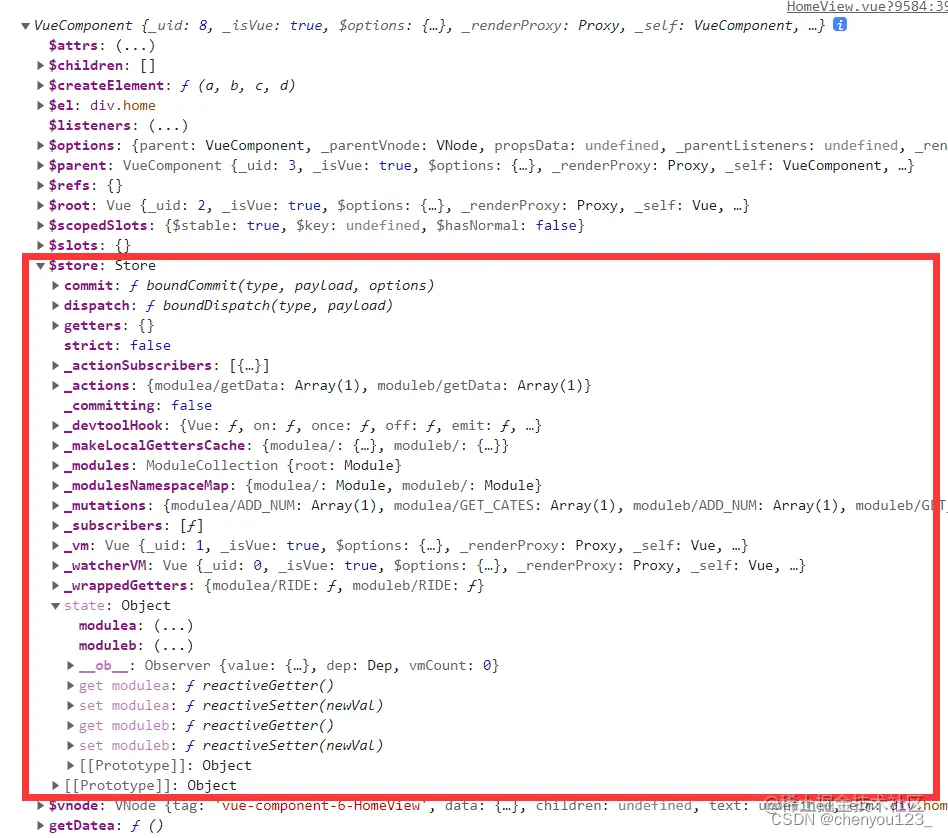The width and height of the screenshot is (948, 838).
Task: Expand the $children array
Action: (41, 65)
